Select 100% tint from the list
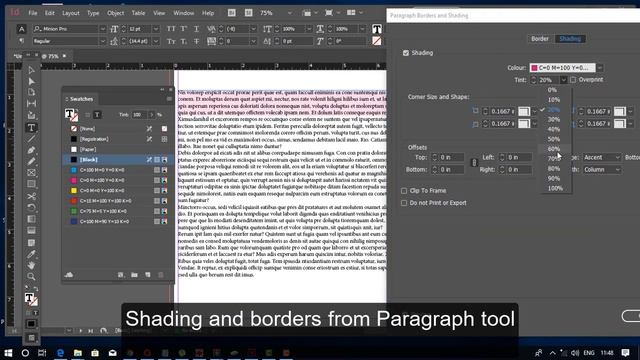The height and width of the screenshot is (360, 640). pyautogui.click(x=555, y=188)
